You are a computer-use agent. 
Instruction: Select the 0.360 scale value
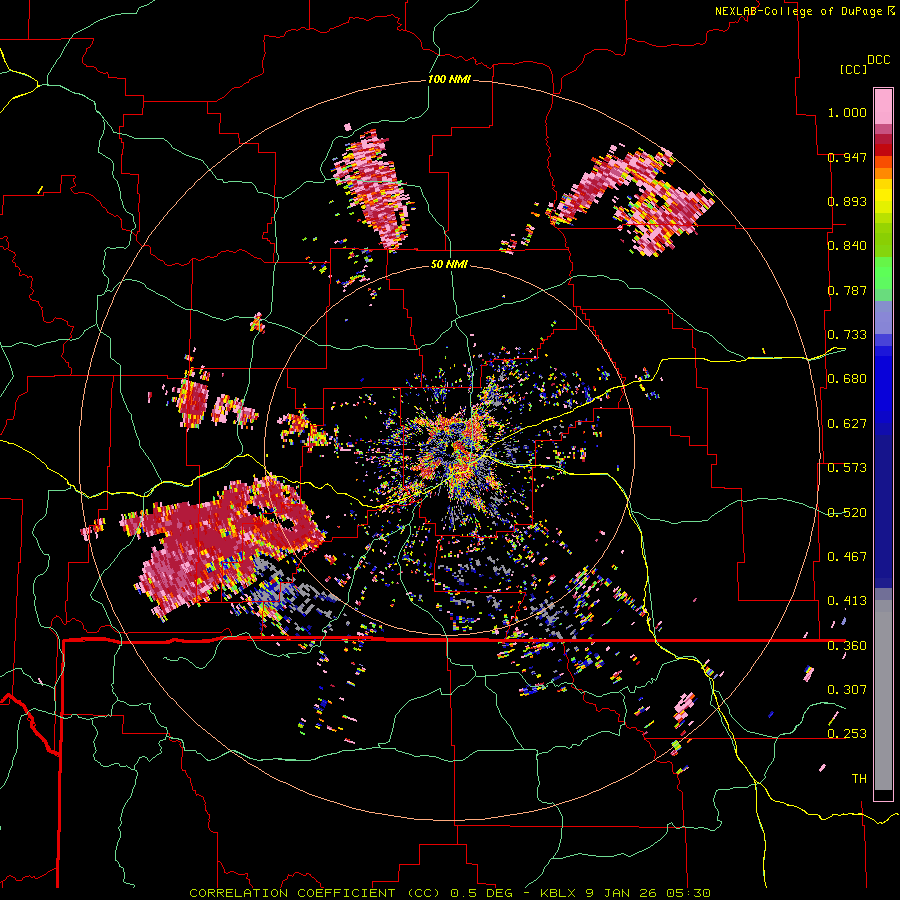click(x=847, y=646)
